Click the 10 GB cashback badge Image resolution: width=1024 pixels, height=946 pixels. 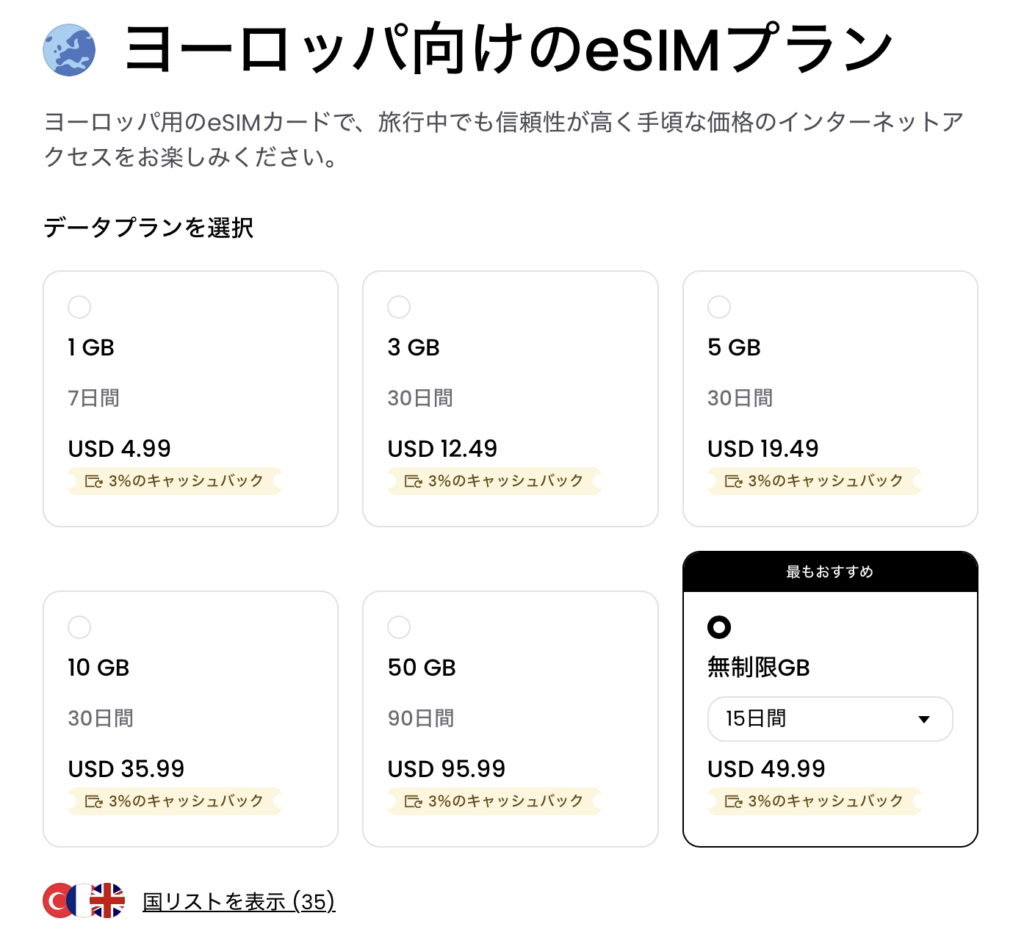click(174, 801)
